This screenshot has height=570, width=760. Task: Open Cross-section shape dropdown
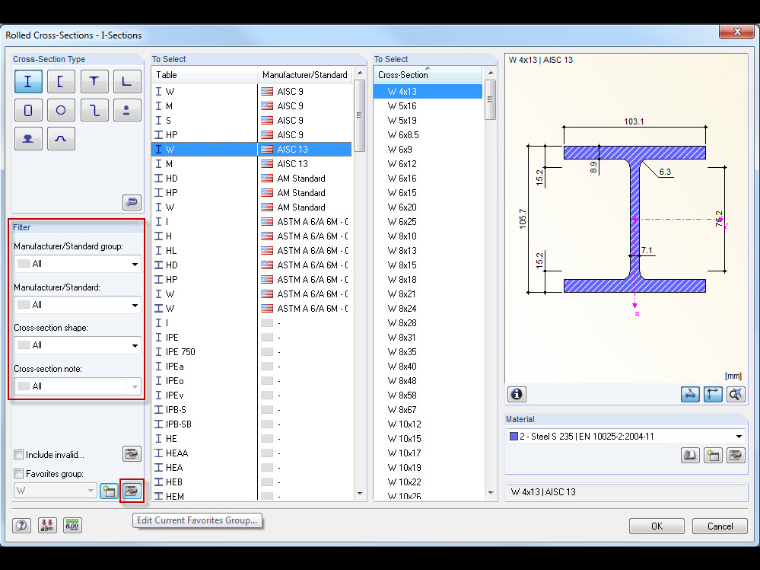pyautogui.click(x=78, y=345)
